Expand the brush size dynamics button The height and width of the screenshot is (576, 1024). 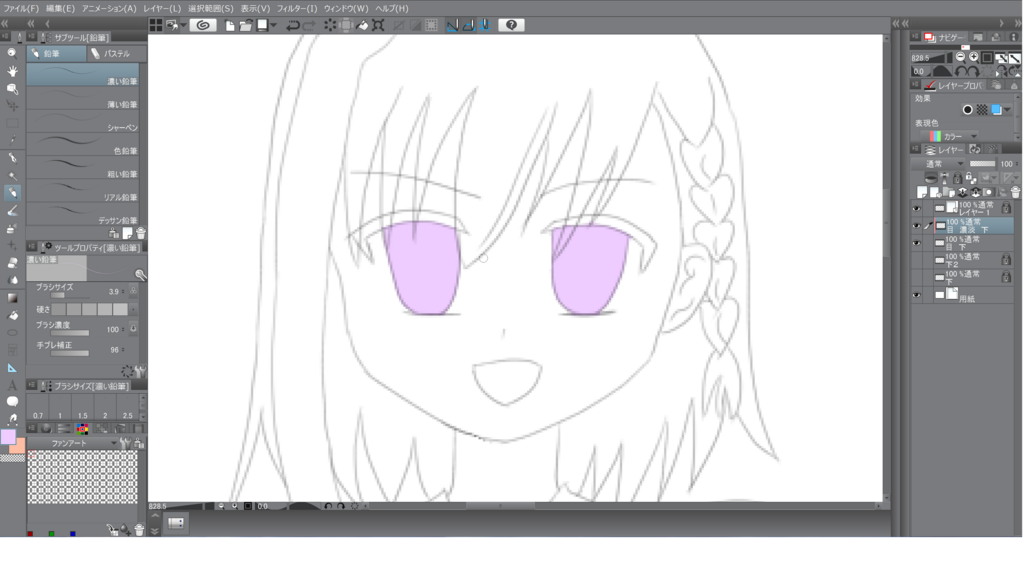pos(133,291)
